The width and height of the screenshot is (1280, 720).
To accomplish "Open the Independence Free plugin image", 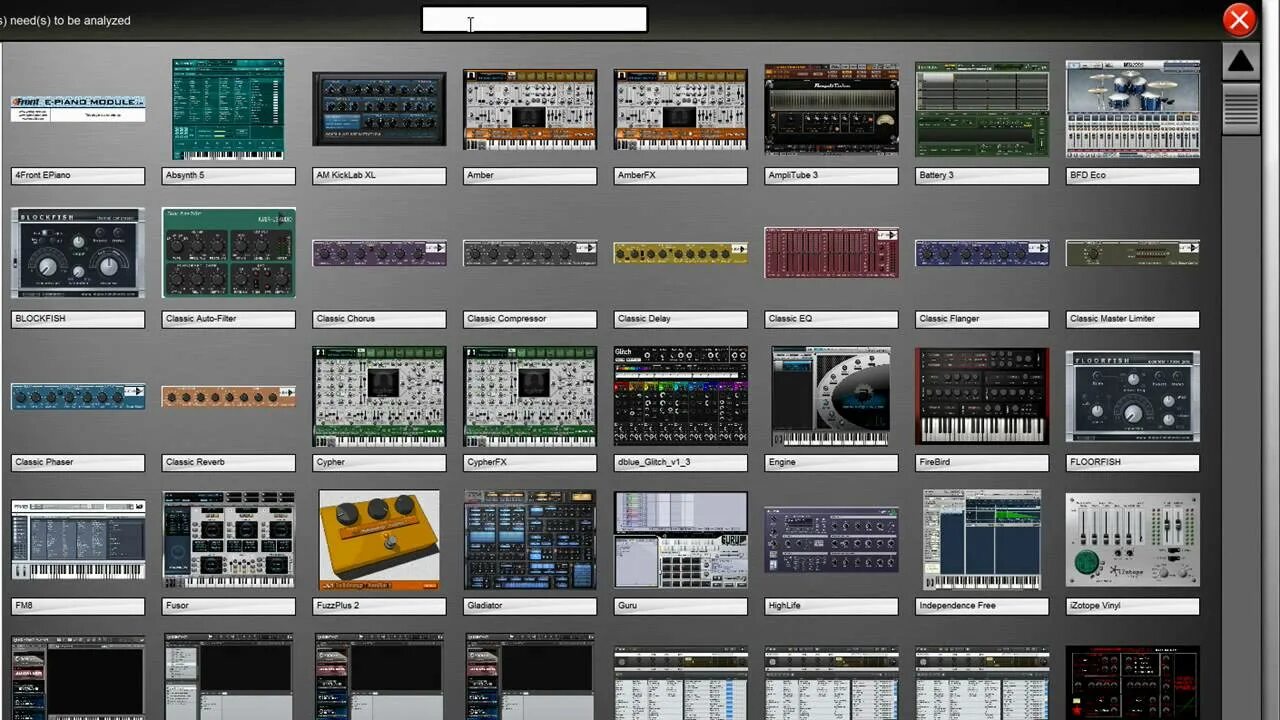I will (x=982, y=540).
